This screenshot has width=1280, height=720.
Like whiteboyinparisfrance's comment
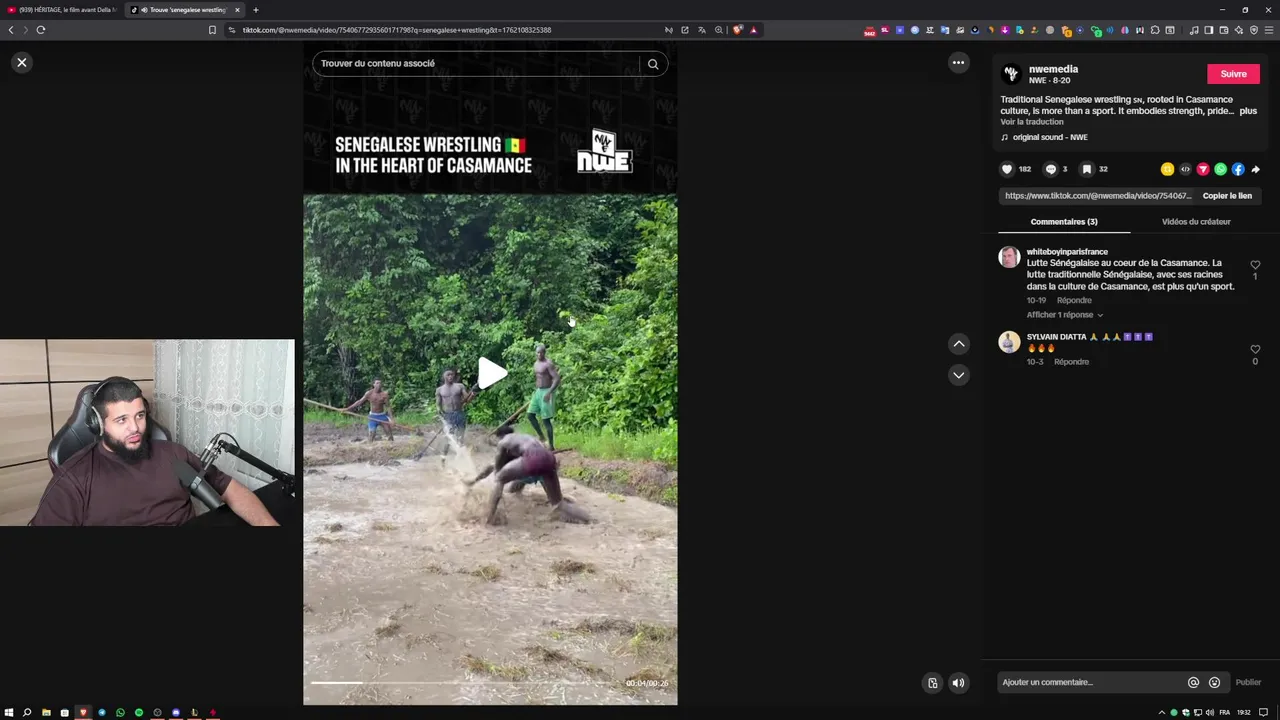click(x=1255, y=265)
